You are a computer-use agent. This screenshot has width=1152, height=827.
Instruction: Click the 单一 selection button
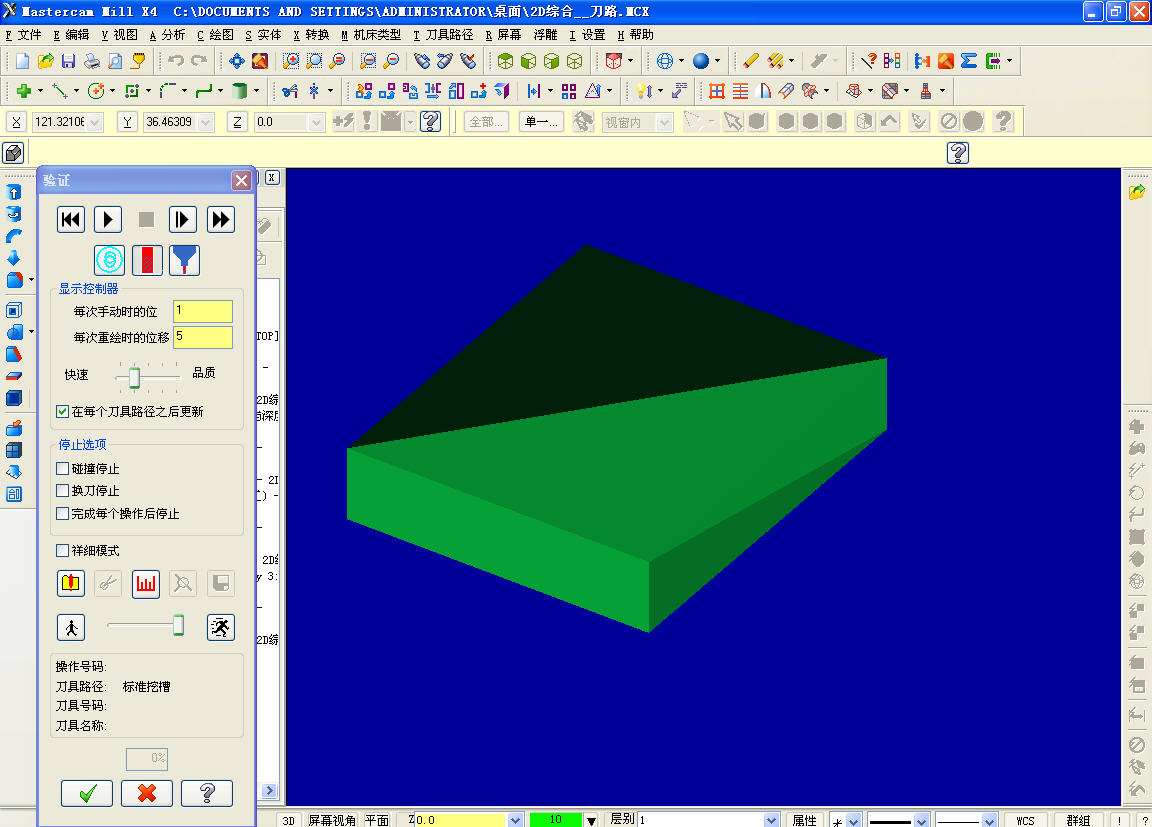pos(541,122)
